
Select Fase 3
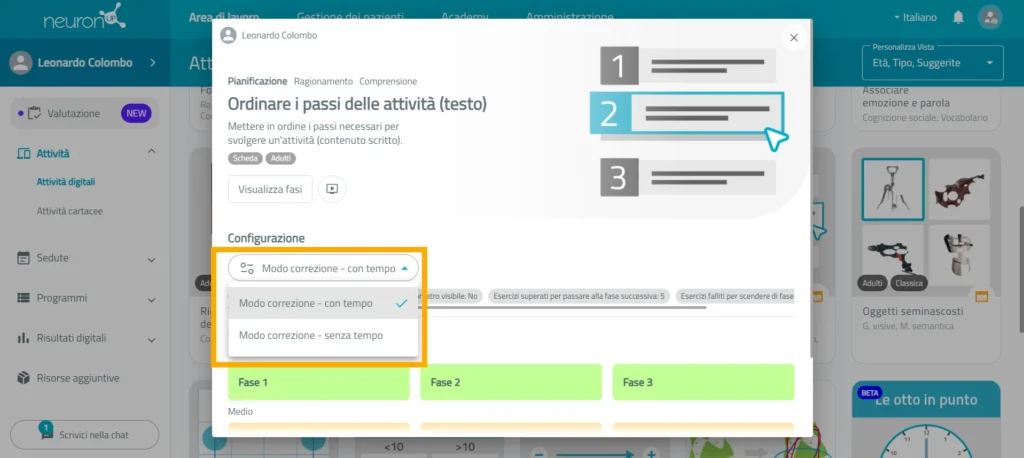point(703,382)
